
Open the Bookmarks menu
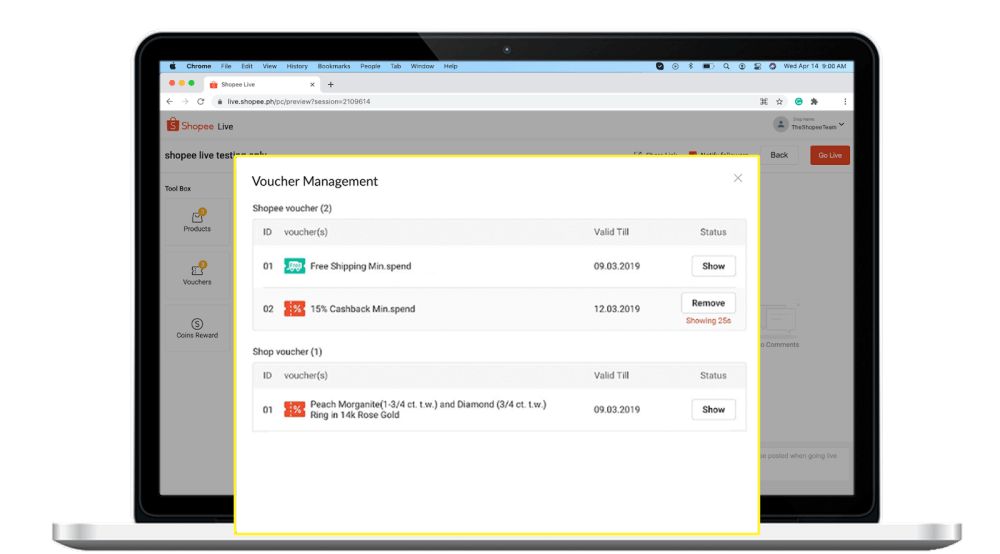pos(334,66)
